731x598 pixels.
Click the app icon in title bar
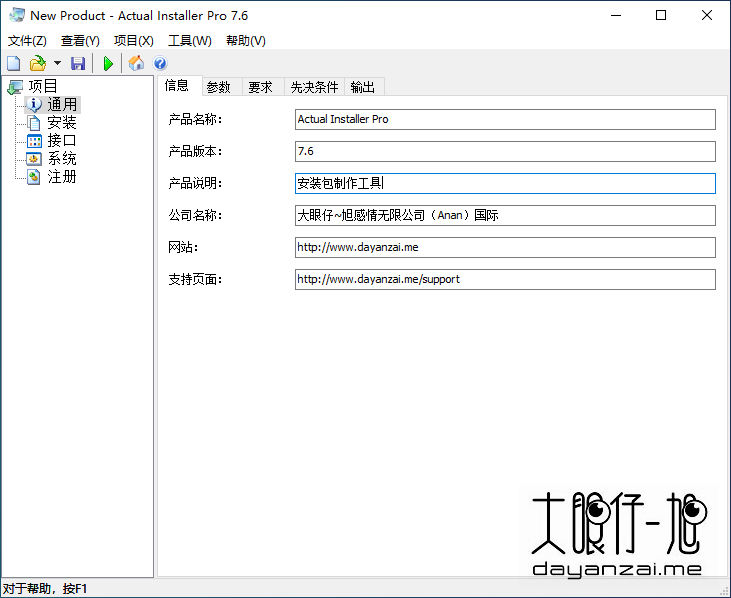click(17, 15)
